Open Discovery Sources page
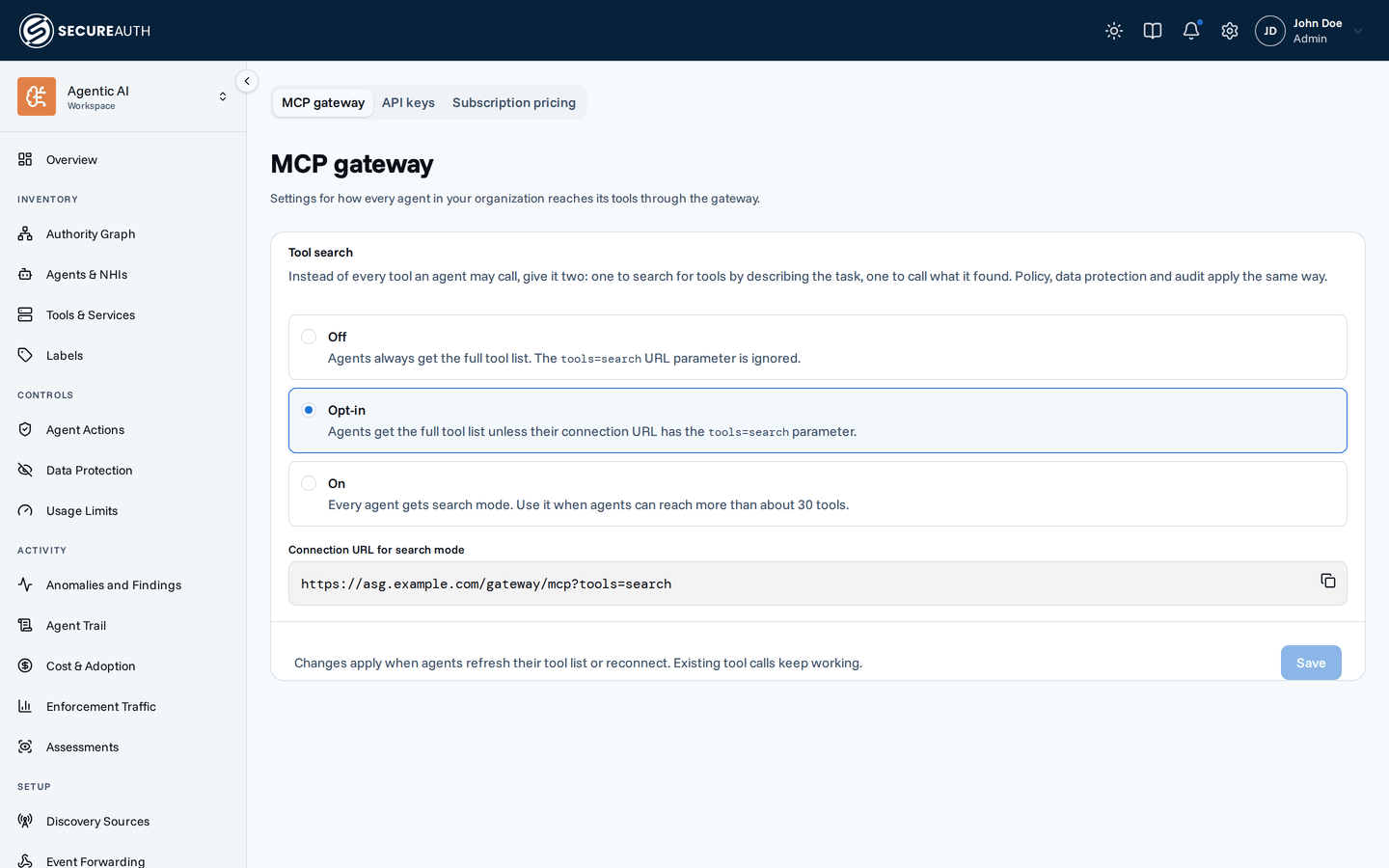 coord(97,821)
